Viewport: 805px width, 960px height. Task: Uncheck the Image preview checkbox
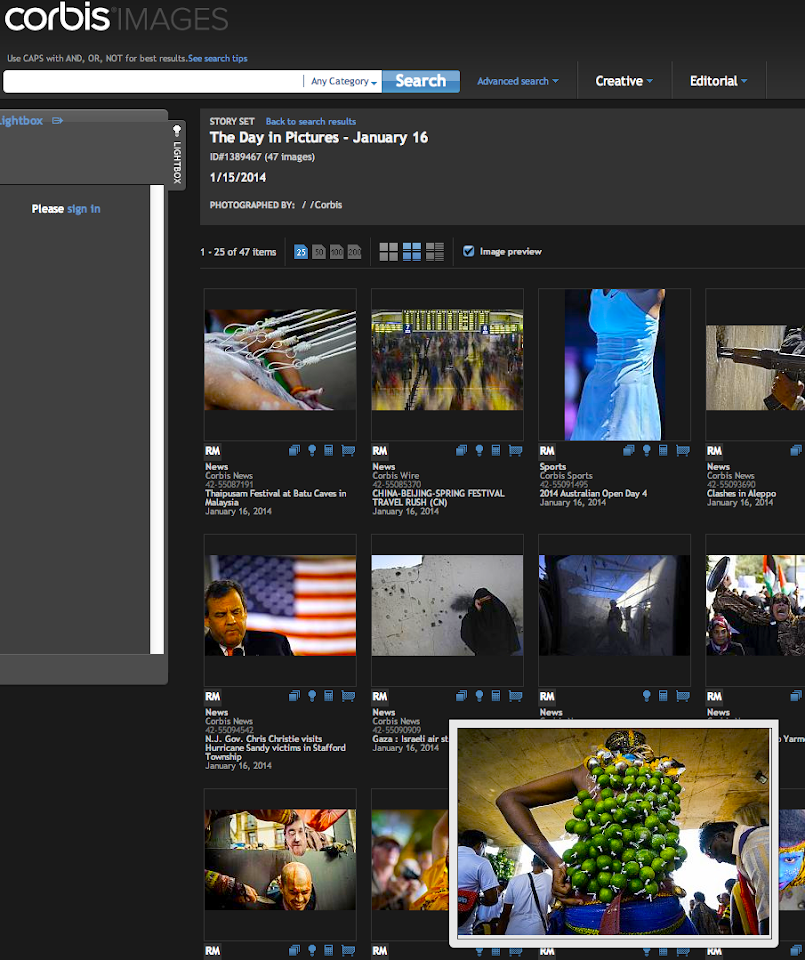tap(468, 251)
